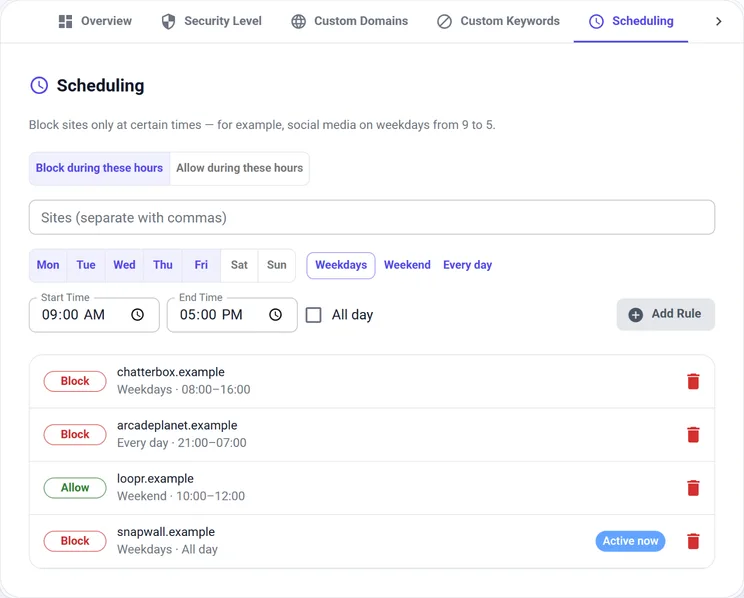Click the clock icon beside Scheduling heading
Viewport: 744px width, 598px height.
point(39,85)
